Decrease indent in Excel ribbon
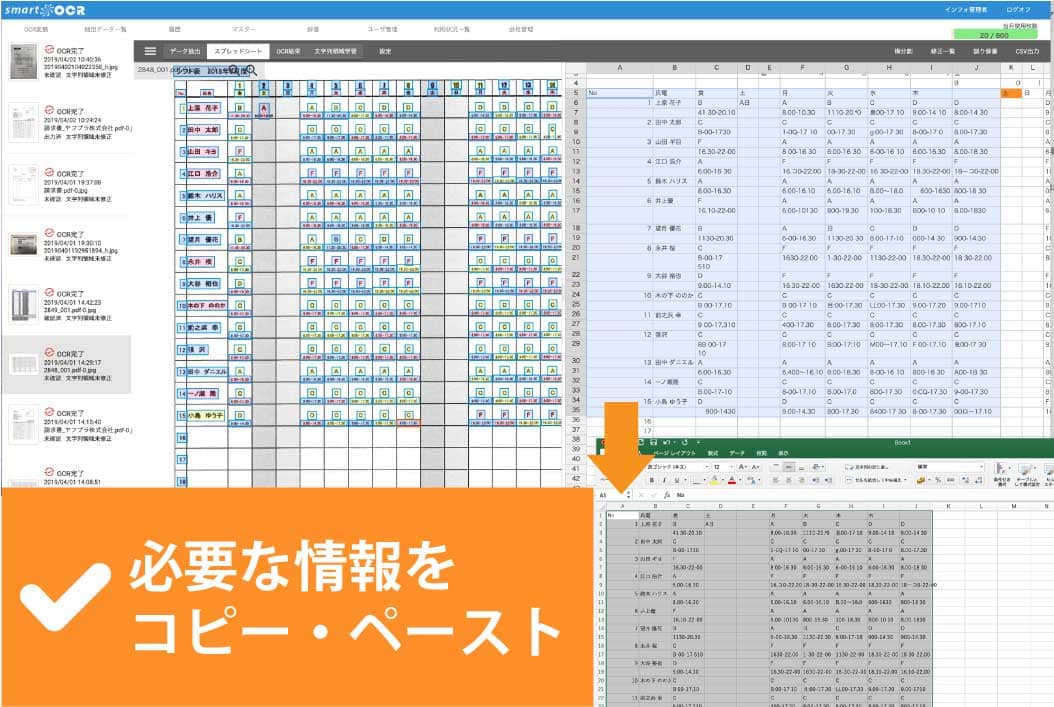Viewport: 1054px width, 707px height. [816, 481]
